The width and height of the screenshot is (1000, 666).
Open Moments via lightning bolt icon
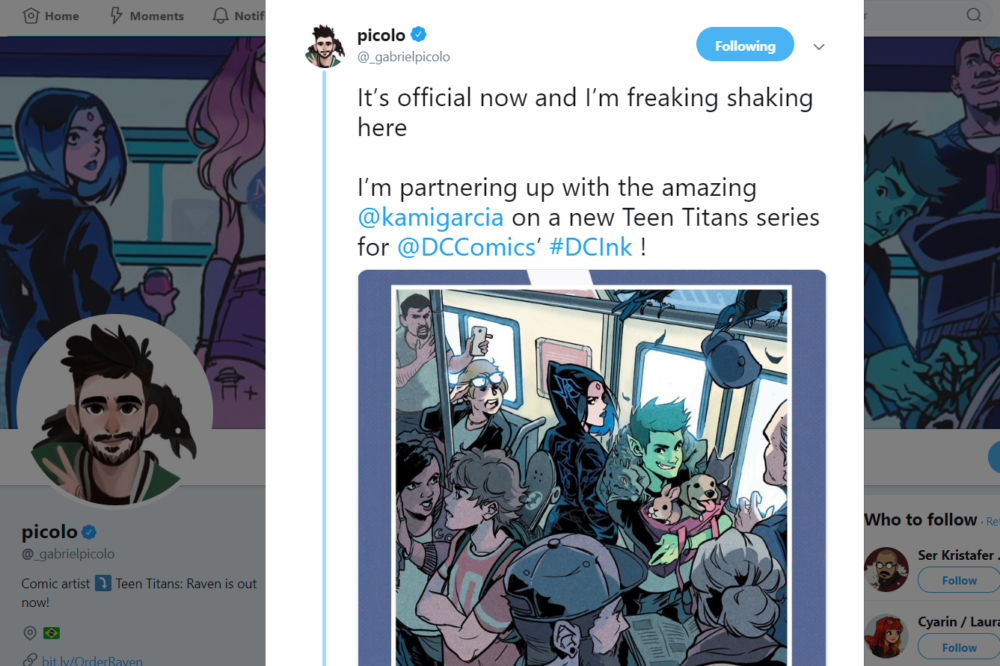[116, 15]
